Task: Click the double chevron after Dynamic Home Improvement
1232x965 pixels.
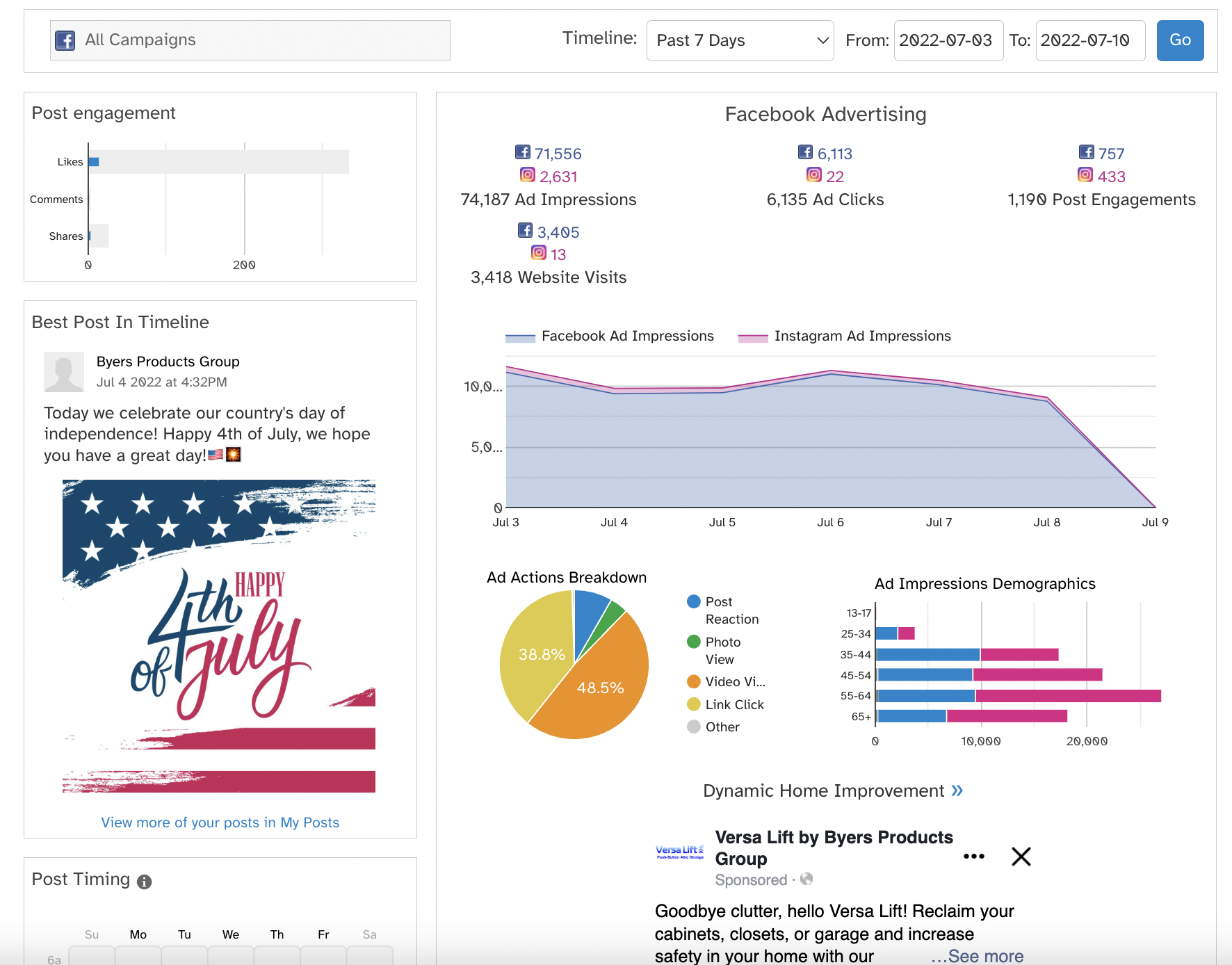Action: click(957, 790)
